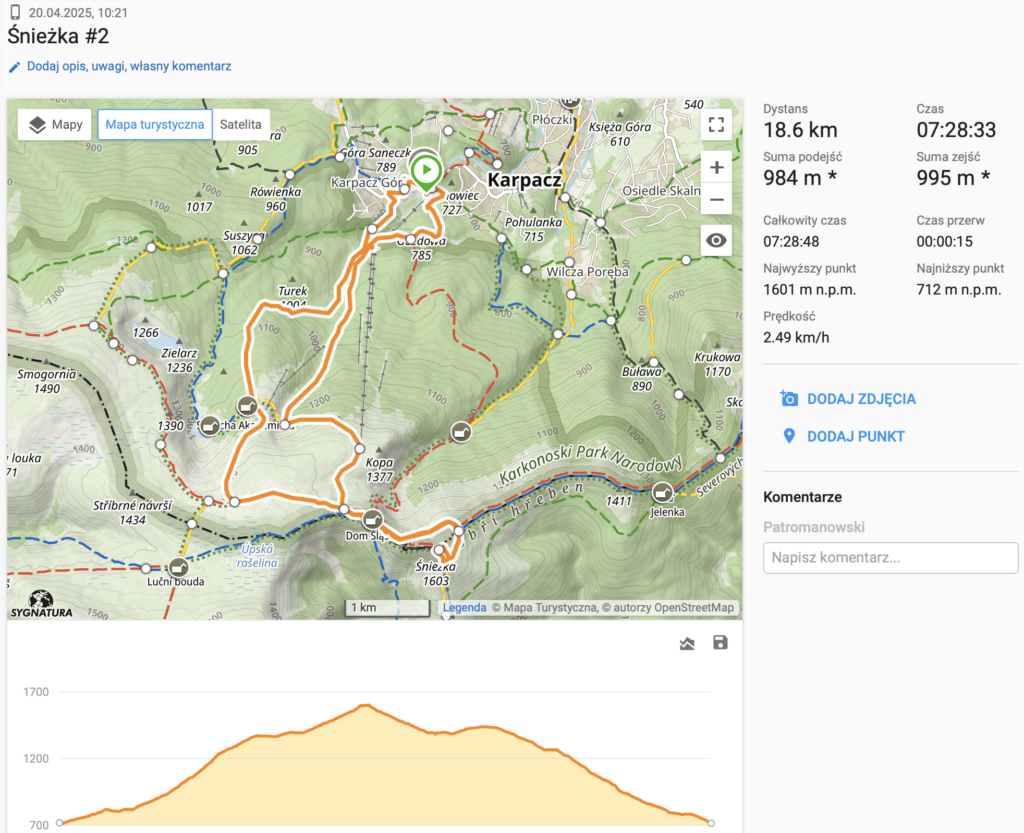This screenshot has height=833, width=1024.
Task: Switch to Mapa turystyczna tab
Action: [155, 125]
